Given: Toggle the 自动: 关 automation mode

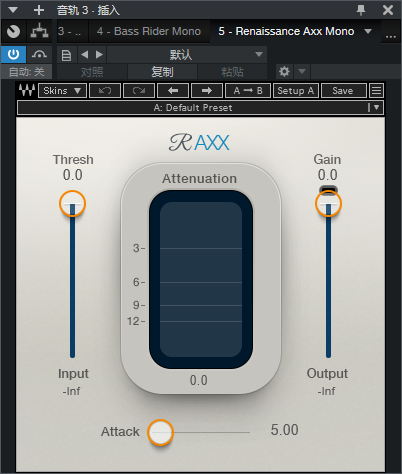Looking at the screenshot, I should point(26,72).
